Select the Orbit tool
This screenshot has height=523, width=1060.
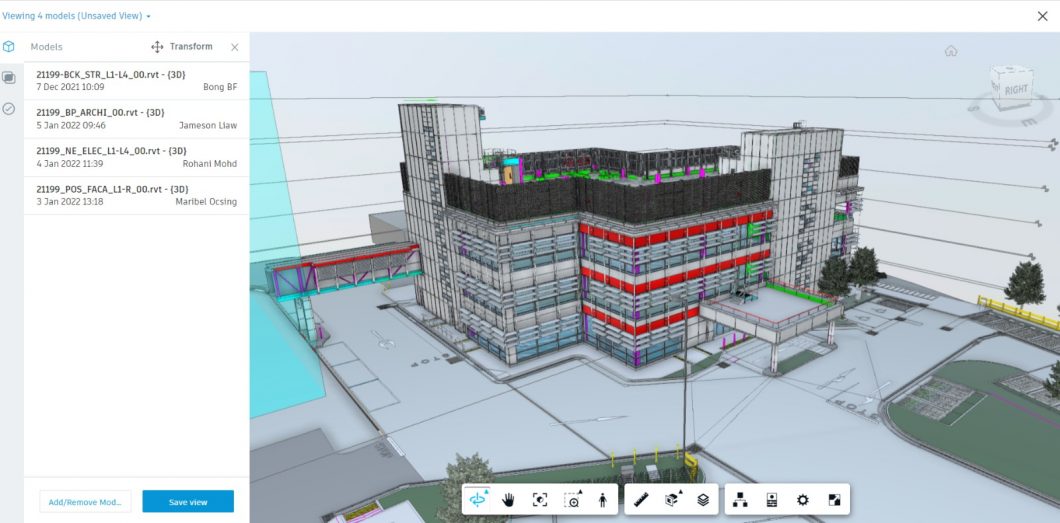477,499
